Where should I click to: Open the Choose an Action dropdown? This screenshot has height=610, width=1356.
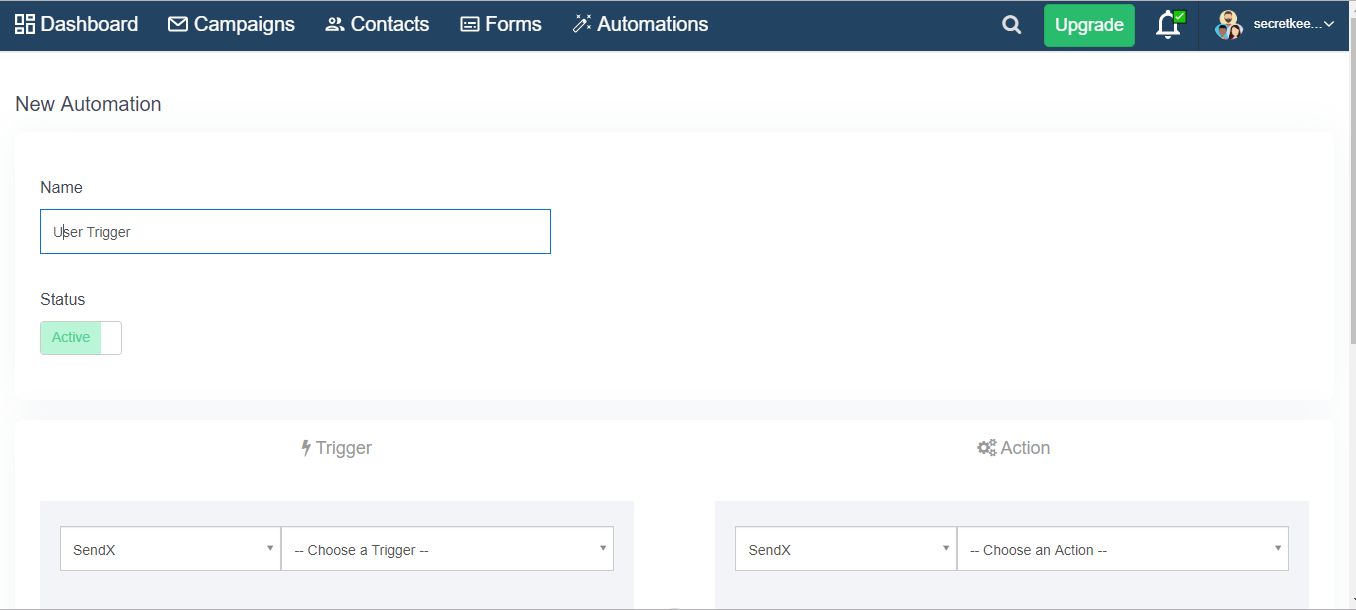pos(1123,549)
